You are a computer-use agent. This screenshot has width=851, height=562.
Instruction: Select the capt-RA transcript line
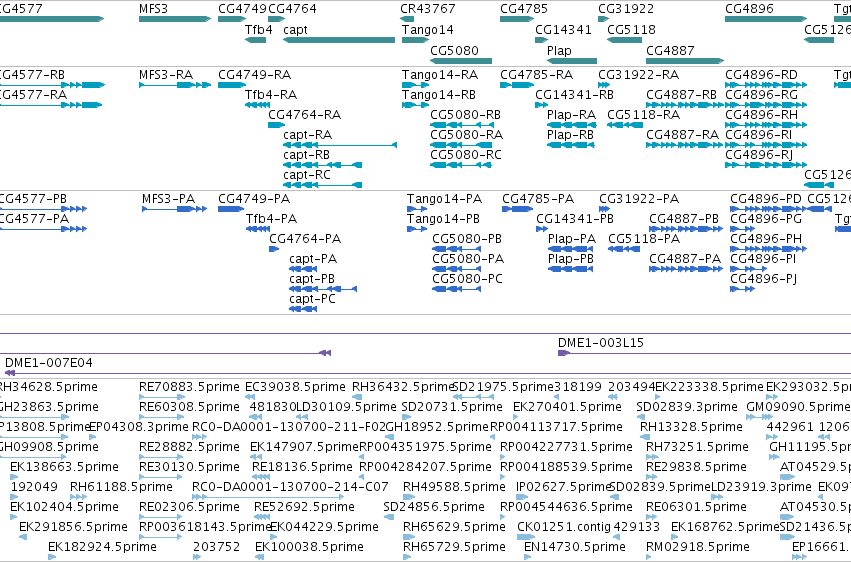(x=340, y=145)
